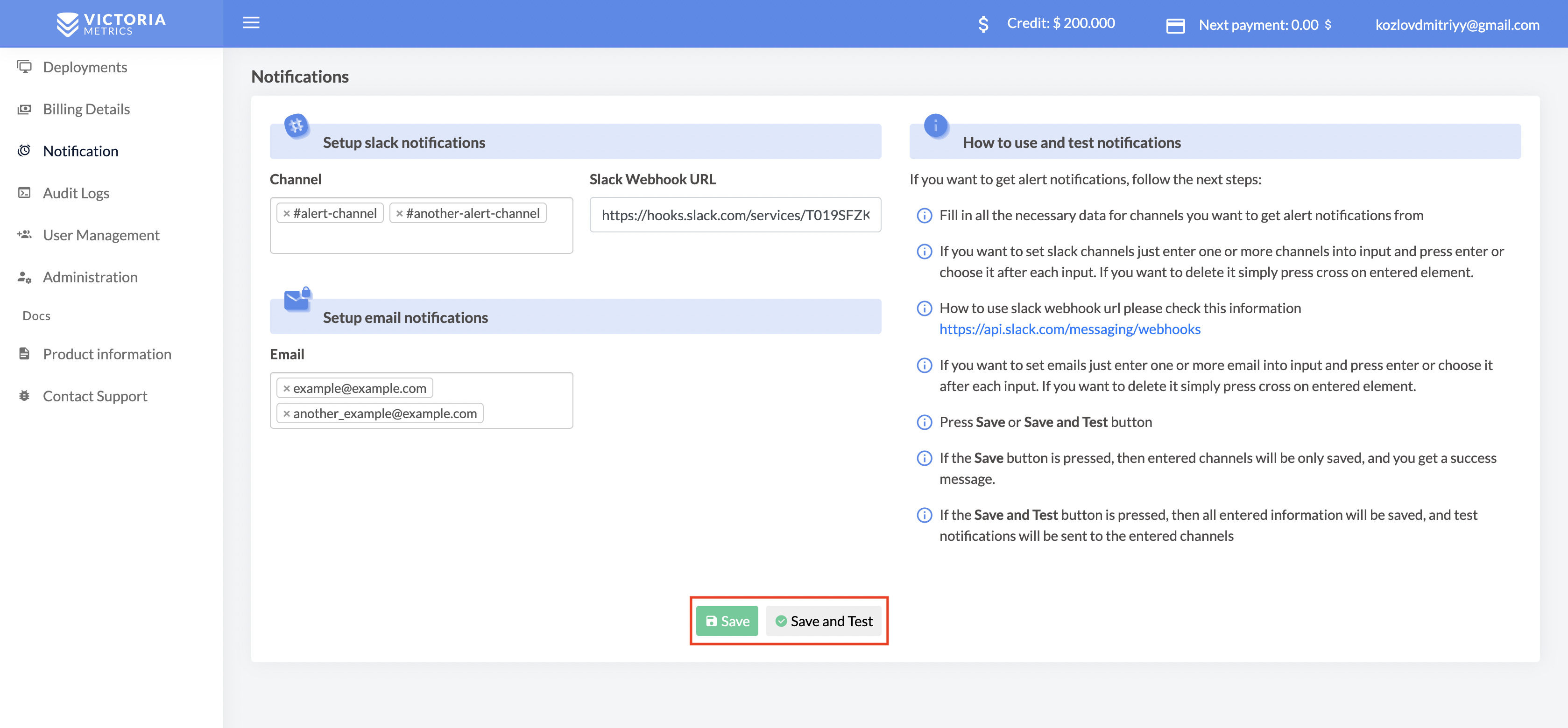This screenshot has height=728, width=1568.
Task: Click the 'Slack Webhook URL' label
Action: [x=652, y=179]
